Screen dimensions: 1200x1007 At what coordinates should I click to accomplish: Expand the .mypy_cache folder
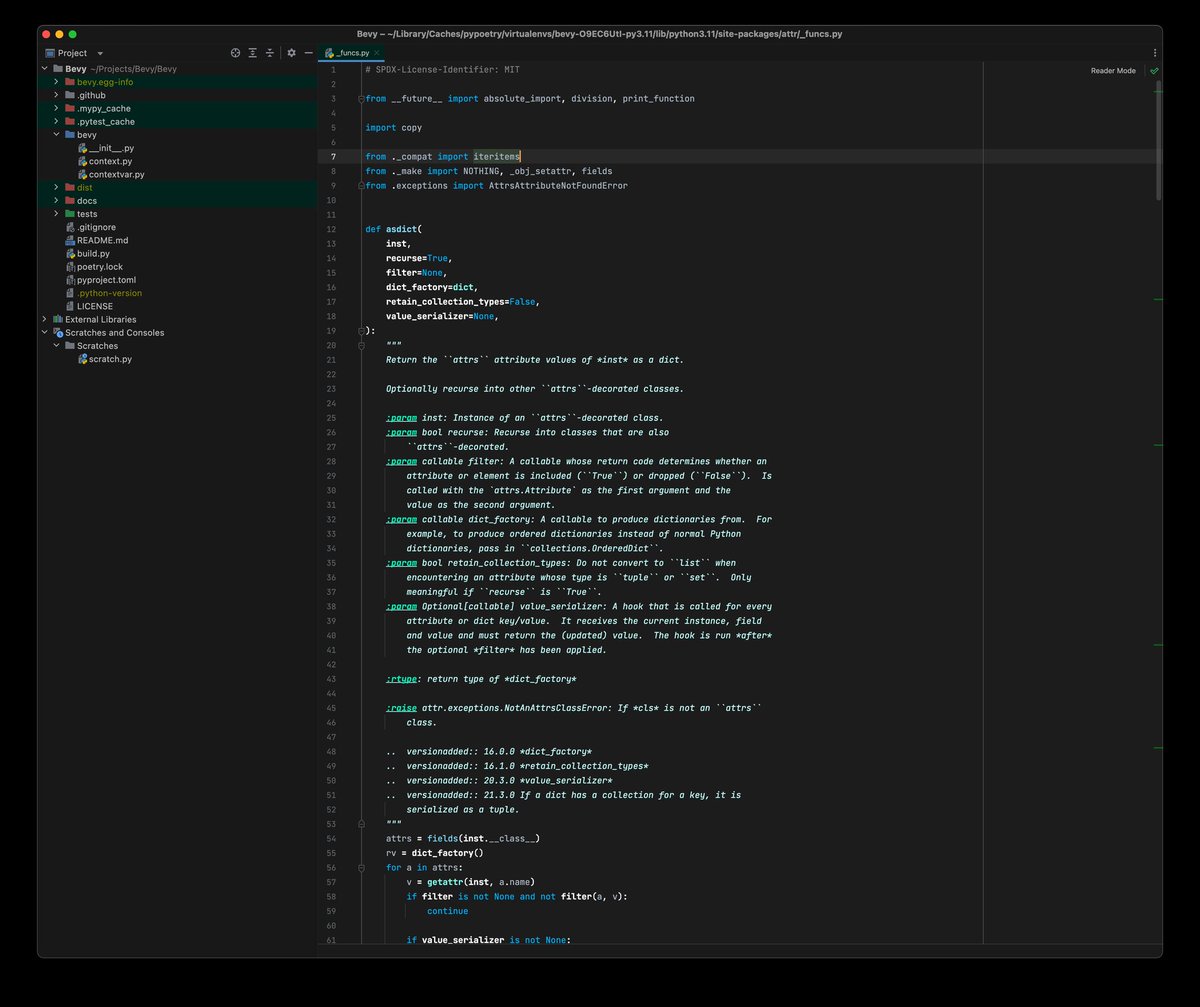pyautogui.click(x=57, y=108)
